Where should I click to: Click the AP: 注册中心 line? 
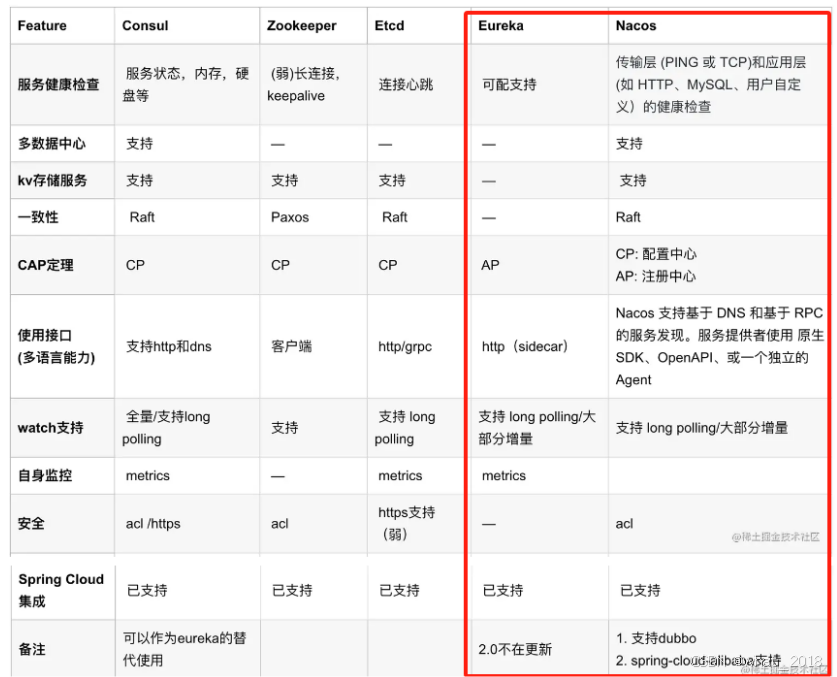656,276
